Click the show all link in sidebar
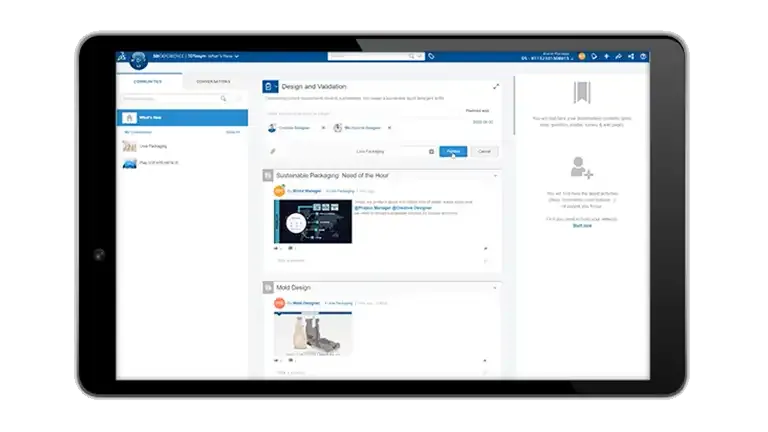The width and height of the screenshot is (768, 432). tap(233, 132)
